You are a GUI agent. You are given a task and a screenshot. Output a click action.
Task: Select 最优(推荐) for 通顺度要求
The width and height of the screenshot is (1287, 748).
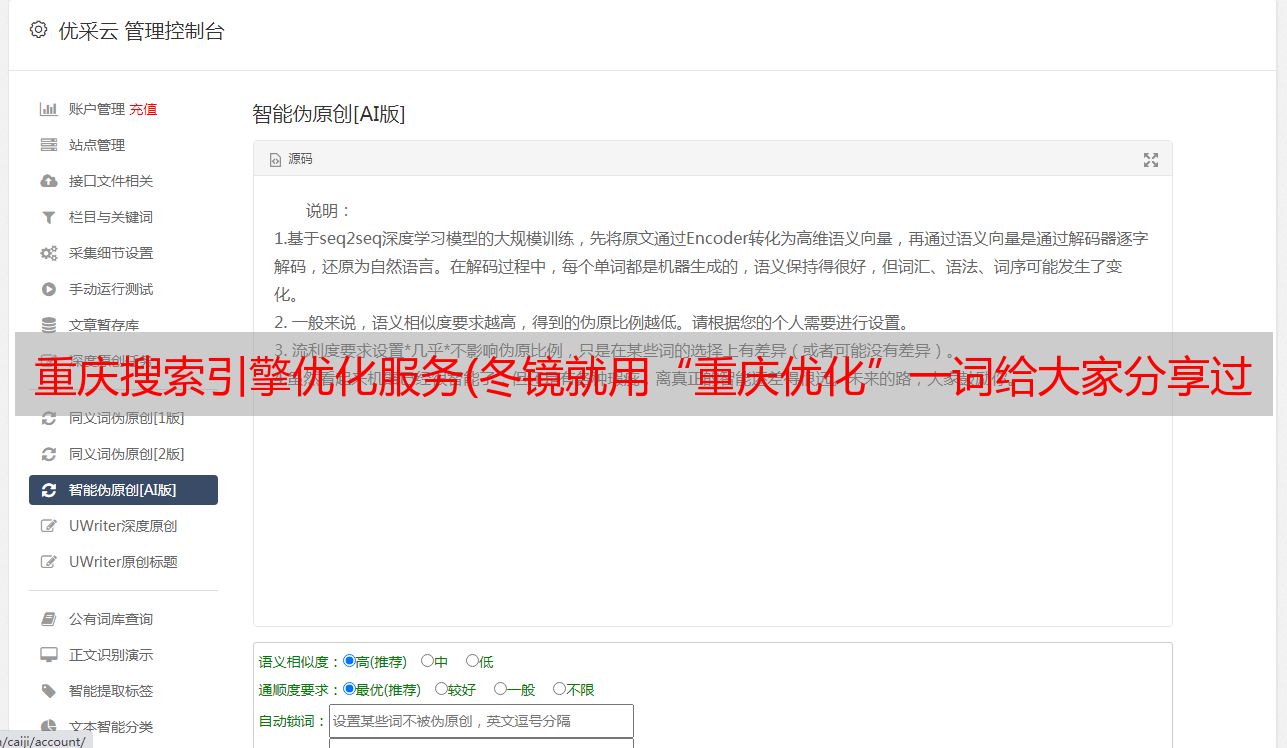point(349,689)
